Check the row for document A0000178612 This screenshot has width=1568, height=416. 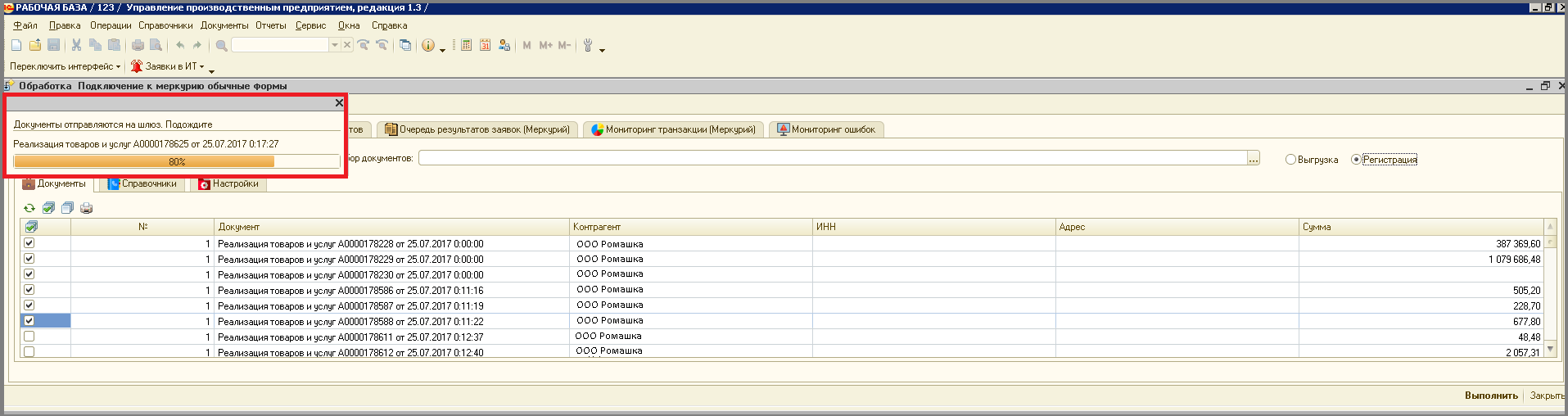coord(29,352)
